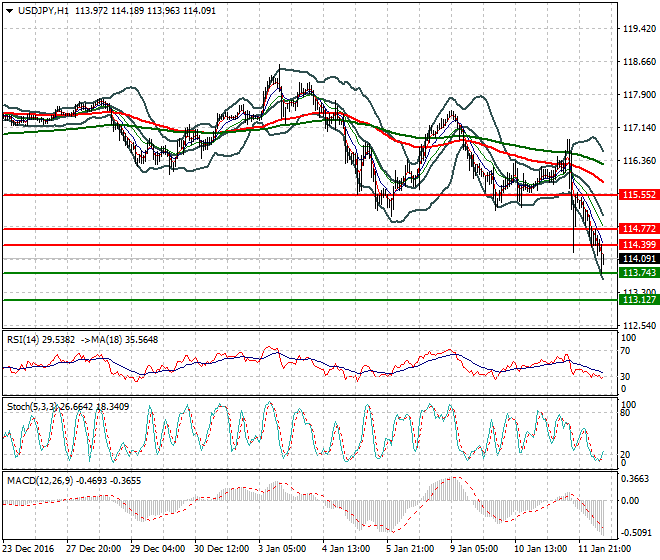Click the 117.140 price scale value
This screenshot has height=560, width=660.
639,128
